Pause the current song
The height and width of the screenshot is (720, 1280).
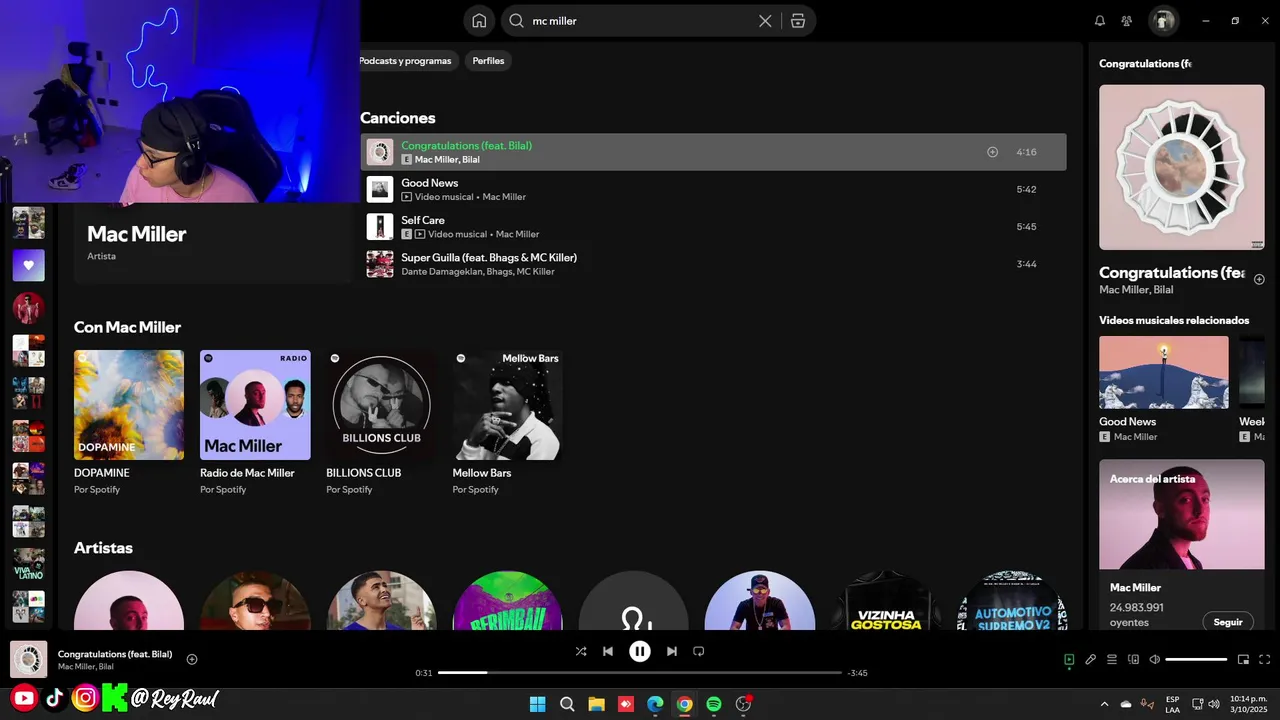pyautogui.click(x=640, y=651)
